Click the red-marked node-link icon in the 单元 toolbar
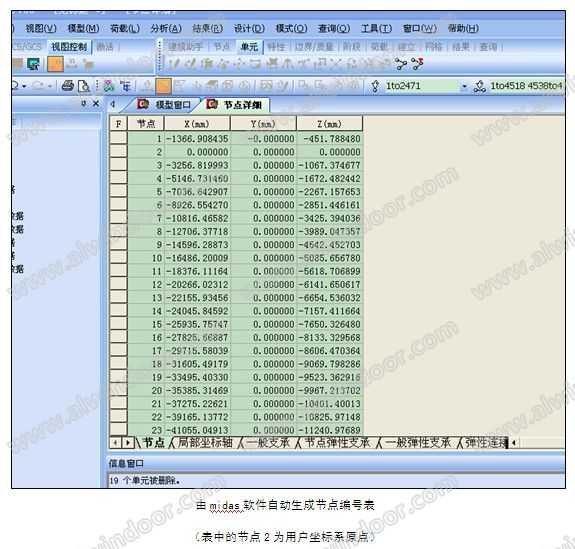575x549 pixels. [x=417, y=64]
